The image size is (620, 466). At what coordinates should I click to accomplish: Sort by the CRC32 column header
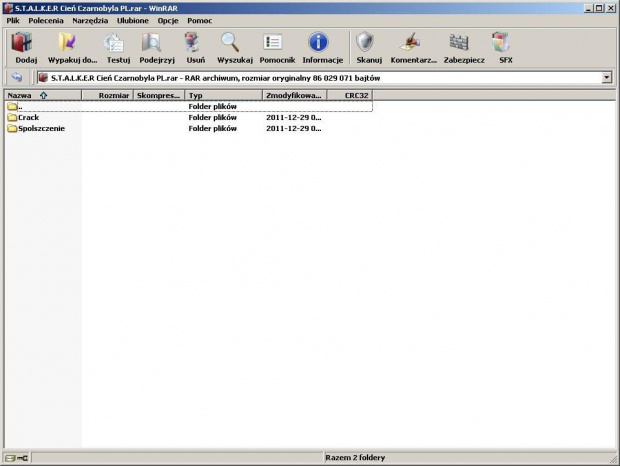pos(350,95)
